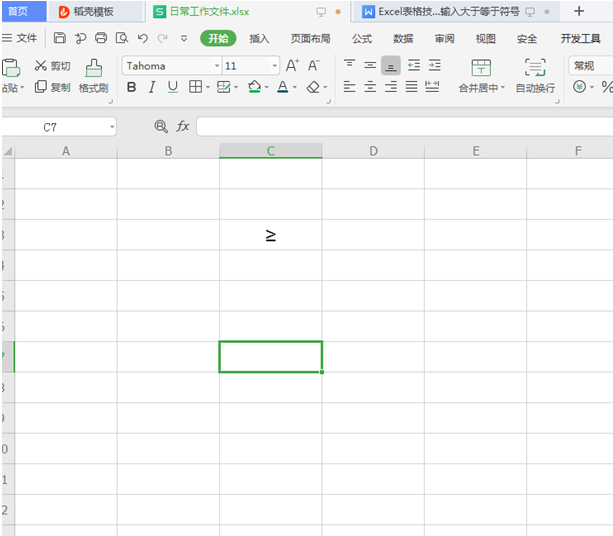Click the currency format icon
613x536 pixels.
tap(579, 86)
